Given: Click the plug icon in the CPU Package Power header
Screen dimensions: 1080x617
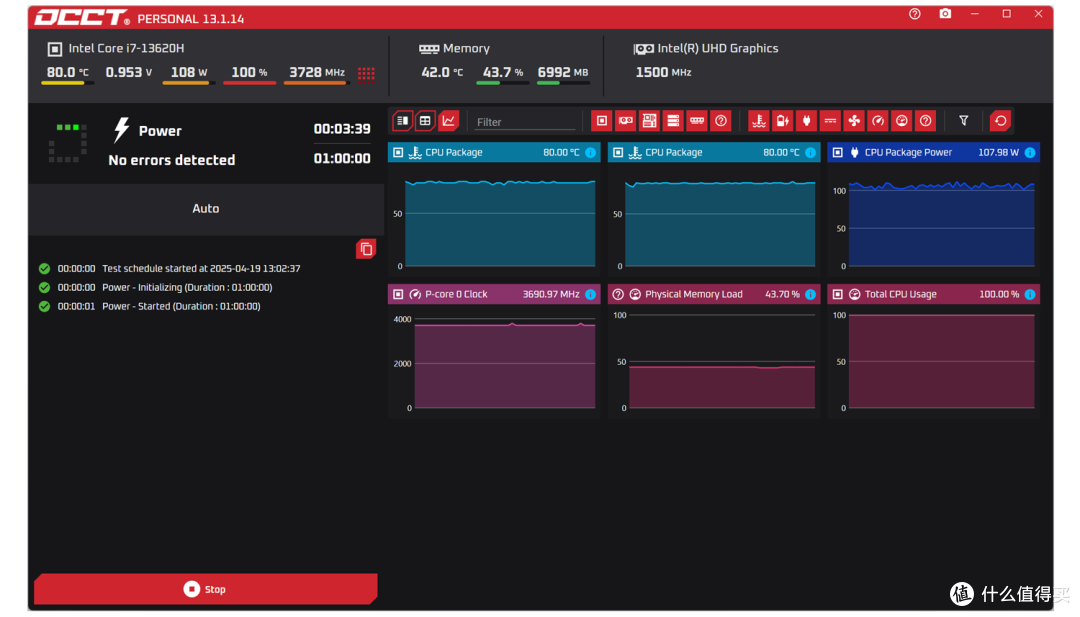Looking at the screenshot, I should 854,152.
